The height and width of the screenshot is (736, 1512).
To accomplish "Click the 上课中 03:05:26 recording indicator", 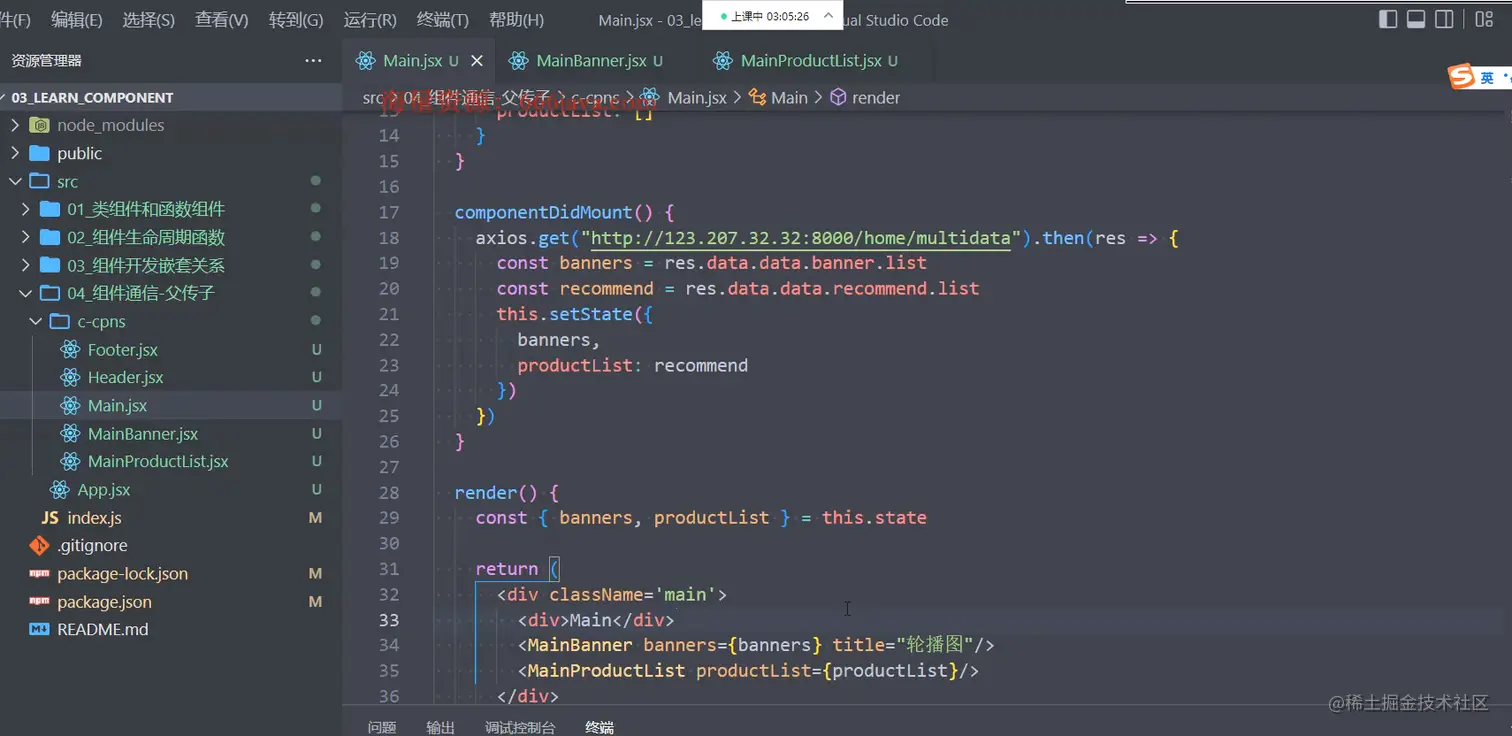I will coord(765,17).
